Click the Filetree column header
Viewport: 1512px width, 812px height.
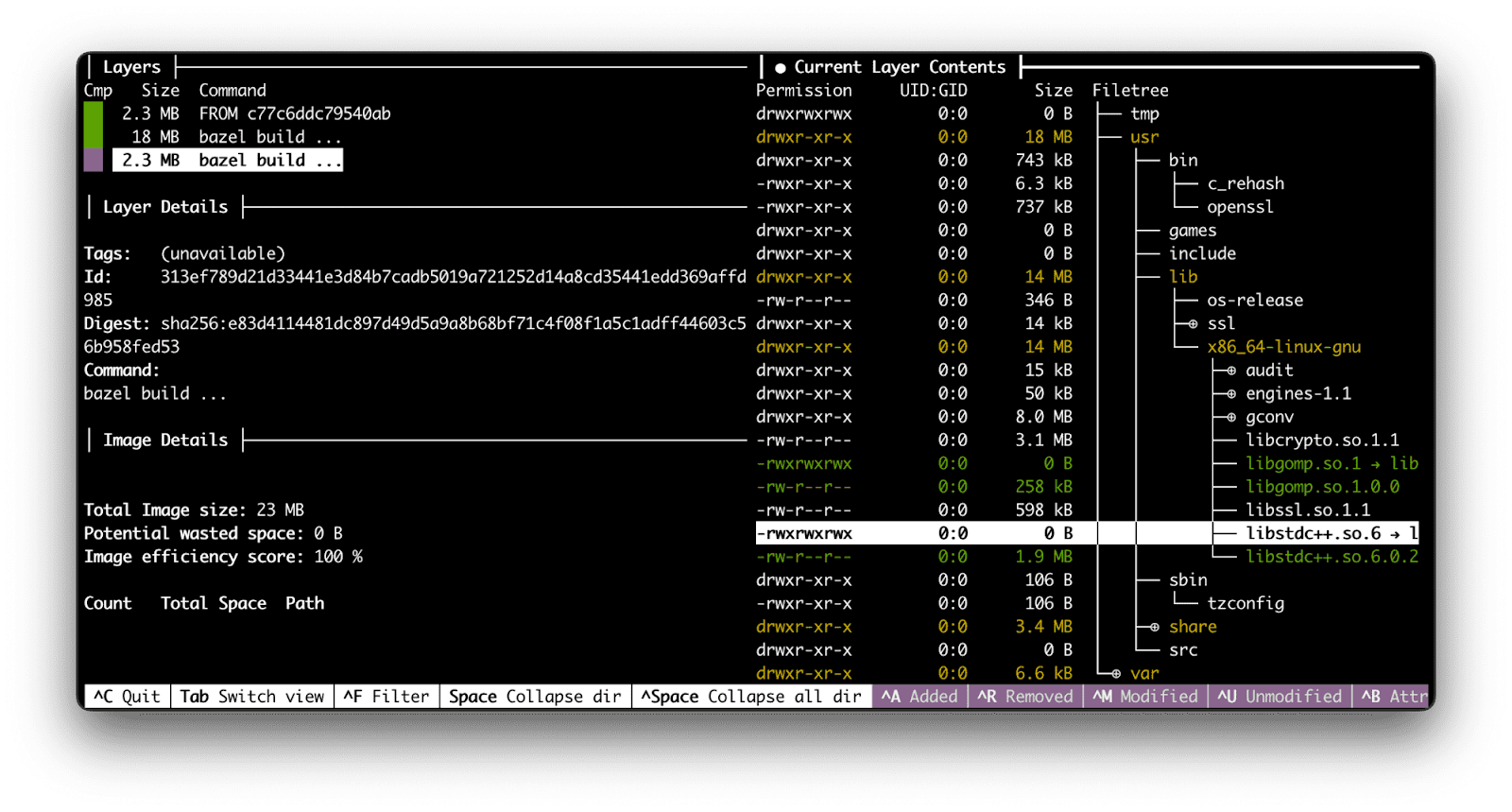coord(1130,91)
